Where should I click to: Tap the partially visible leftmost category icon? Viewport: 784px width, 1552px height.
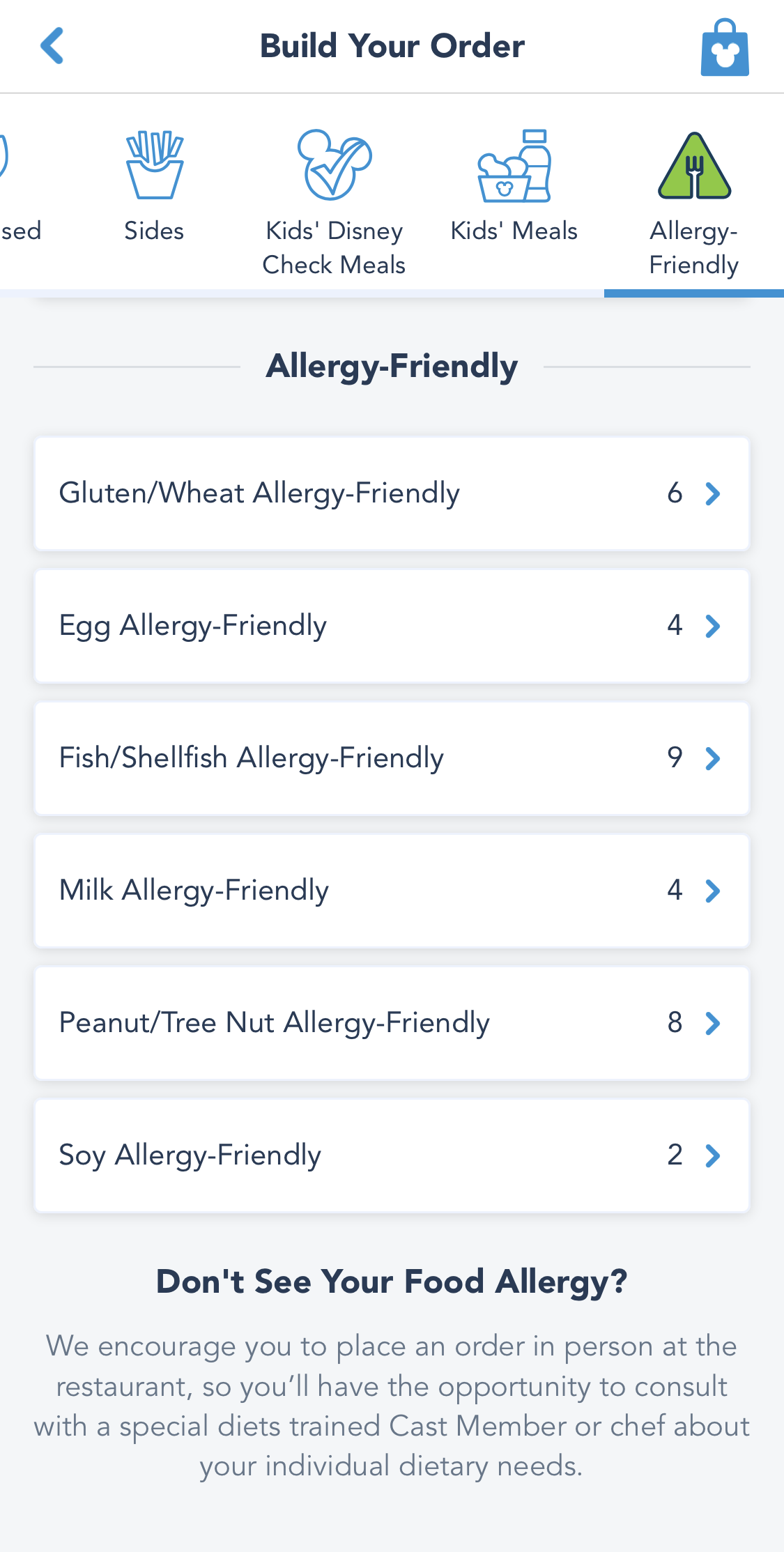point(3,157)
